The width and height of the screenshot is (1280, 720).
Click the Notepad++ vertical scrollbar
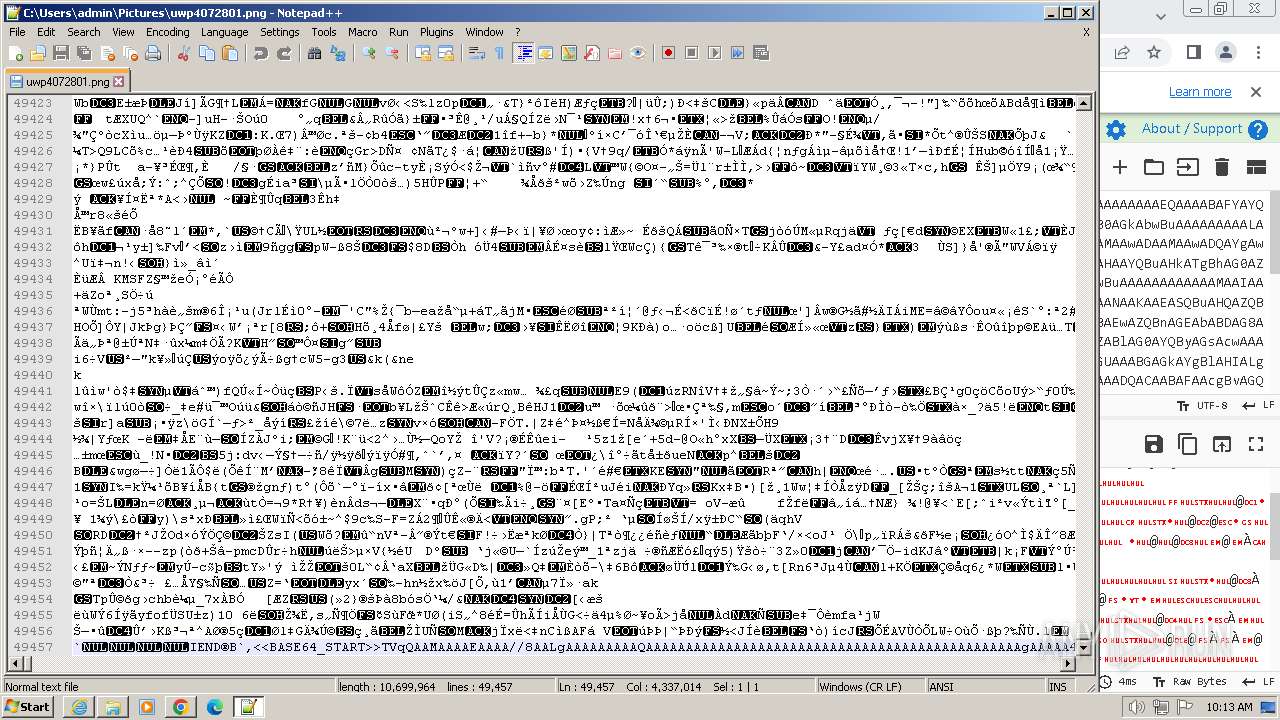point(1085,376)
